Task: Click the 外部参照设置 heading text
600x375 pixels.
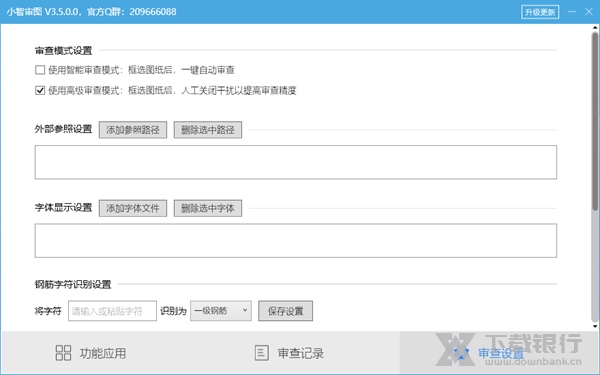Action: click(64, 129)
